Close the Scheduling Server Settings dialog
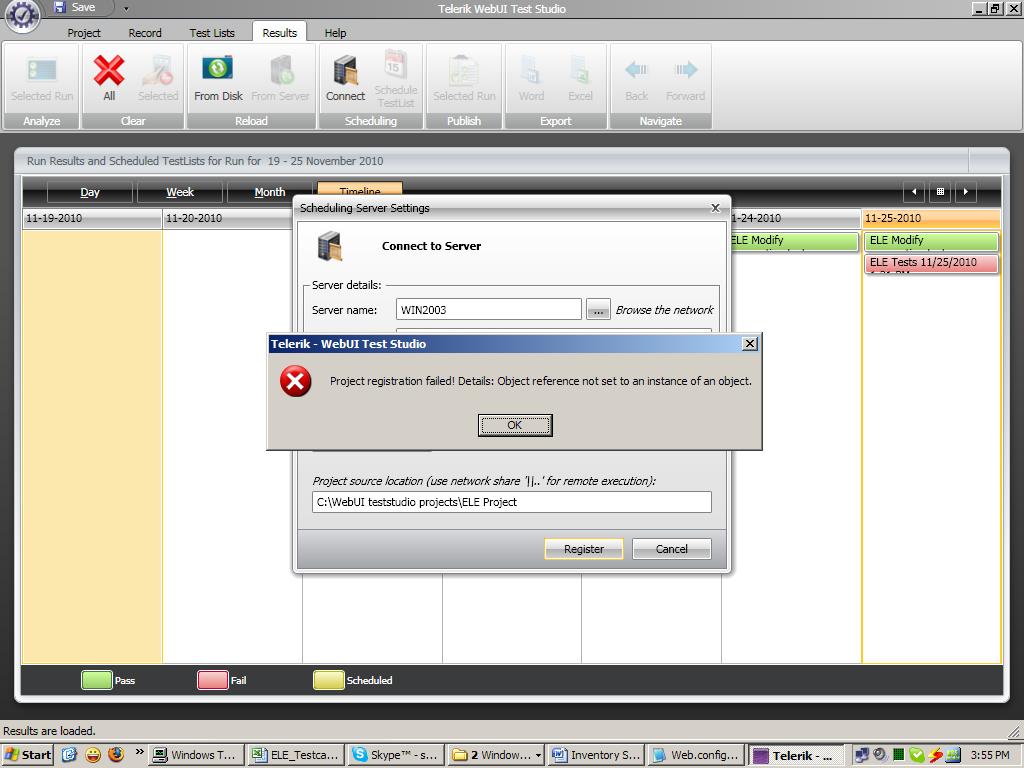Screen dimensions: 1024x768 click(x=715, y=208)
